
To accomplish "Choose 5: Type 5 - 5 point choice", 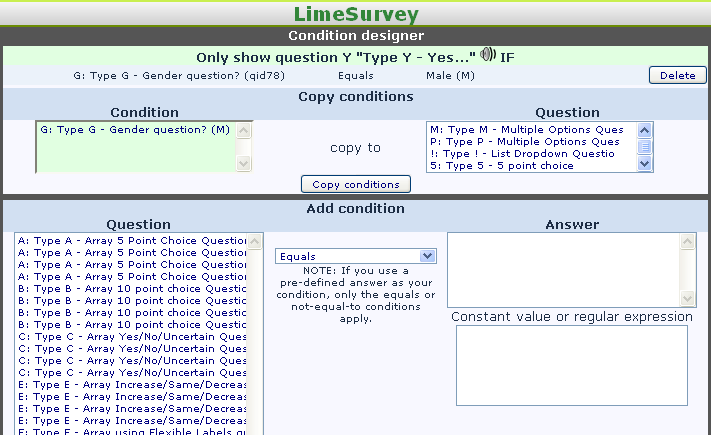I will click(x=526, y=166).
